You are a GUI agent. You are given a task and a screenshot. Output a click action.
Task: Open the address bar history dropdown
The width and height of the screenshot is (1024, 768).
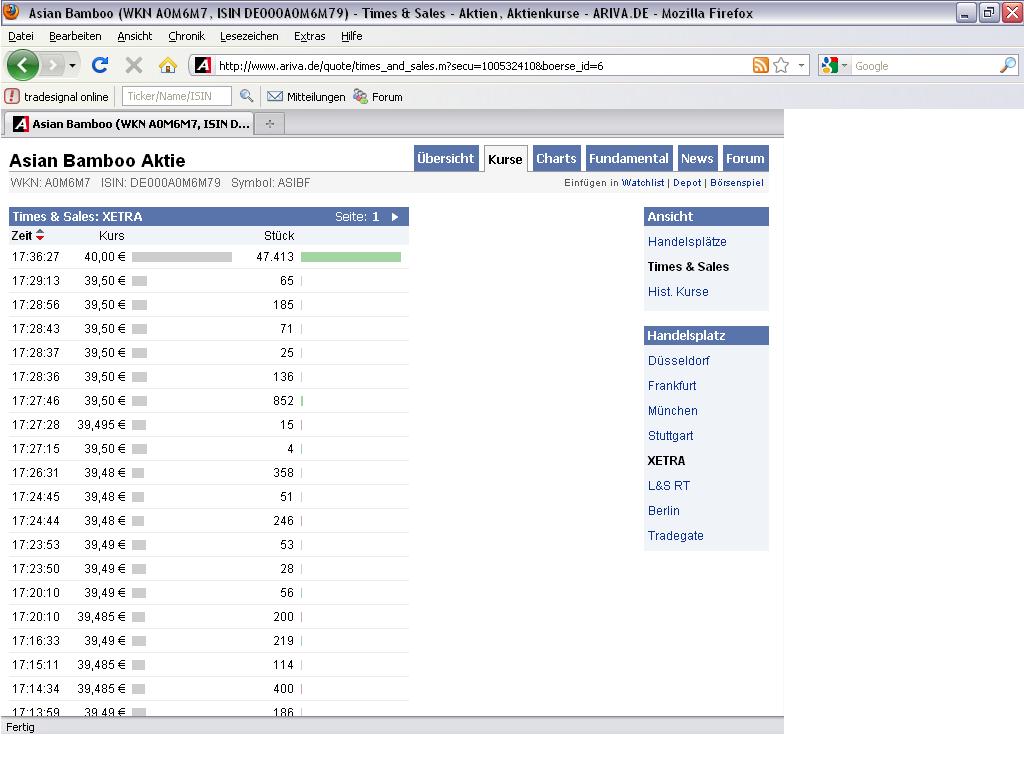[x=801, y=65]
